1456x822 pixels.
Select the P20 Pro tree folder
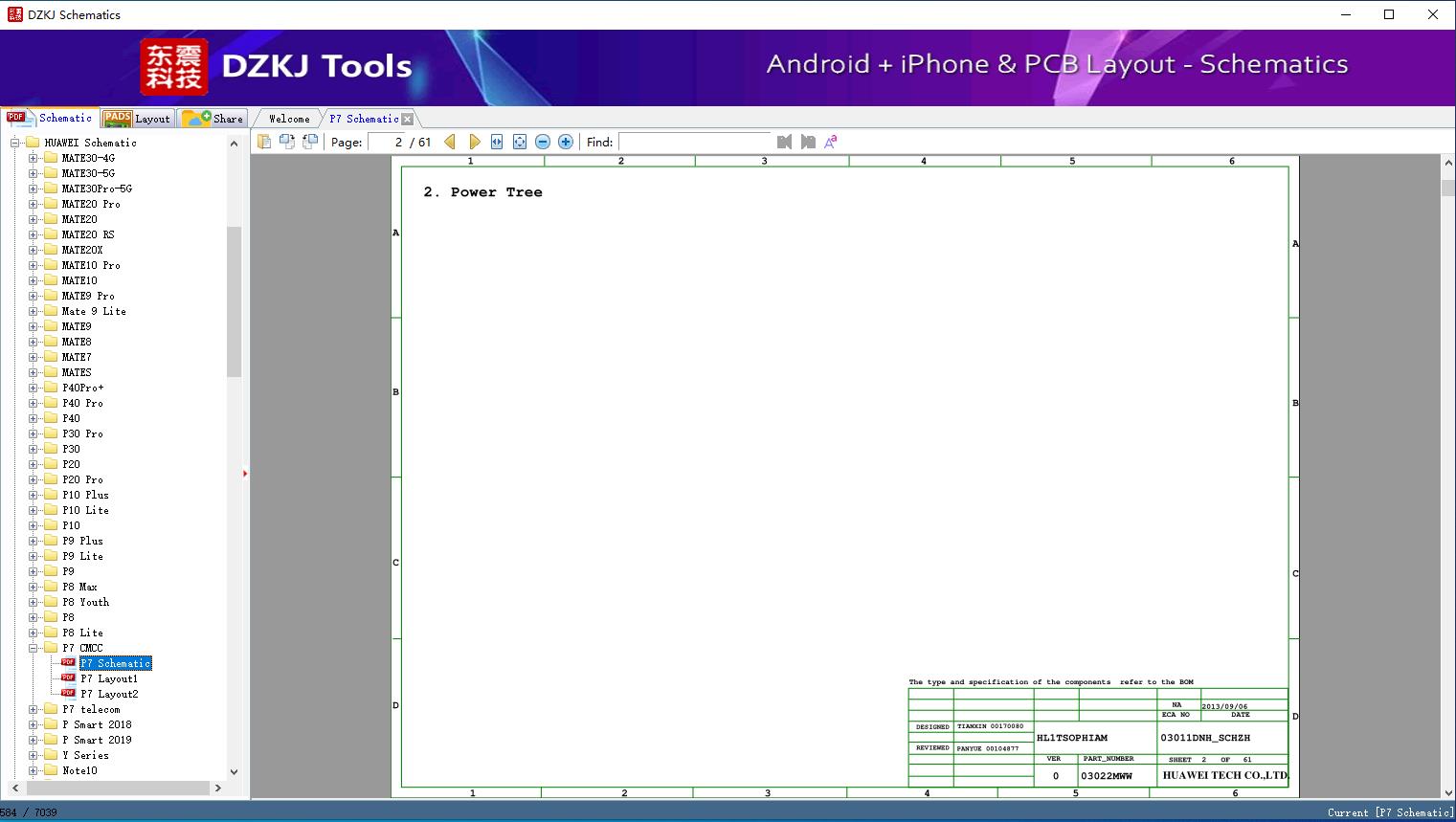(82, 479)
